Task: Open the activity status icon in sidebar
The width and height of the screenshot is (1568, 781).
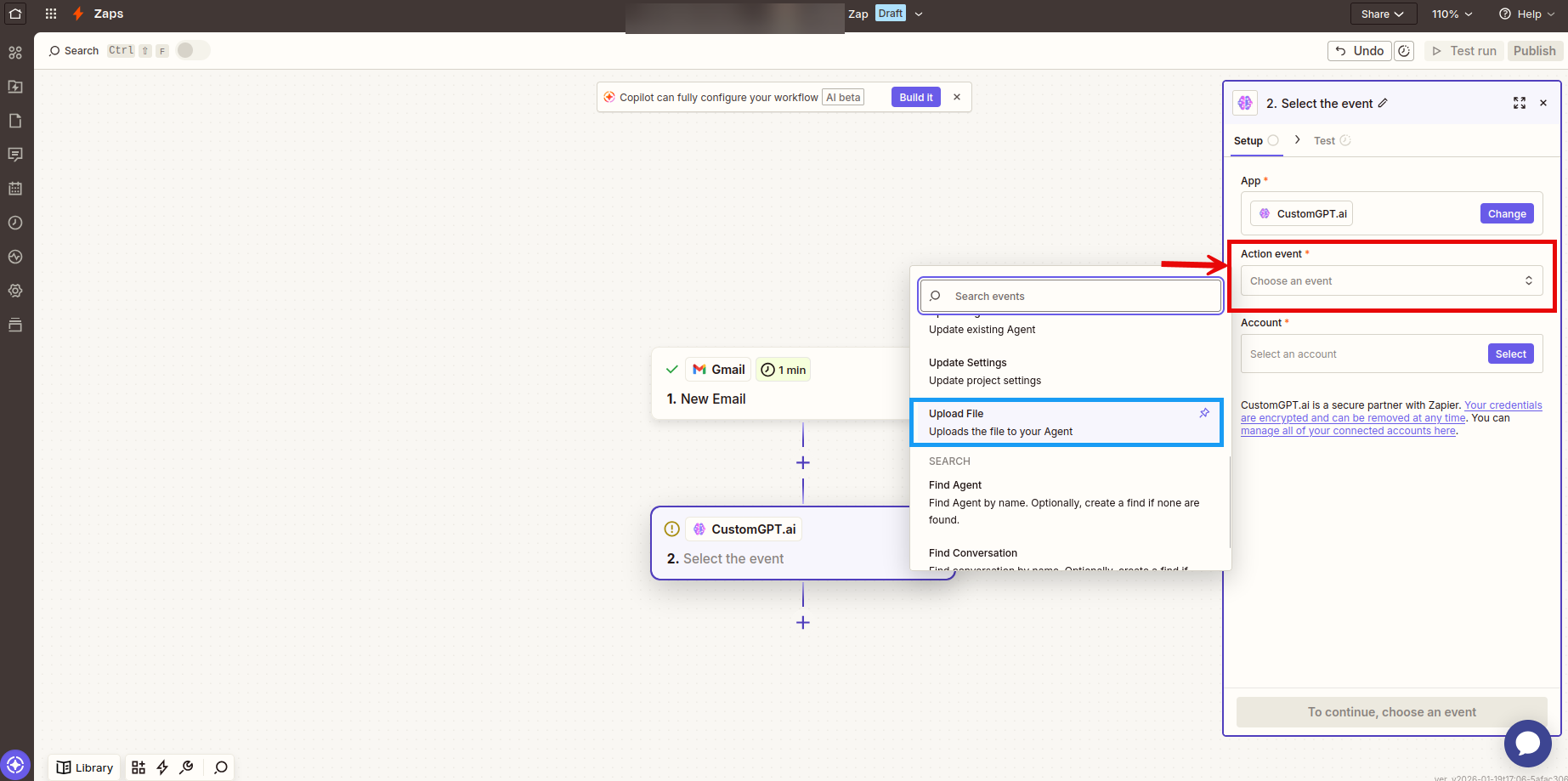Action: pyautogui.click(x=15, y=257)
